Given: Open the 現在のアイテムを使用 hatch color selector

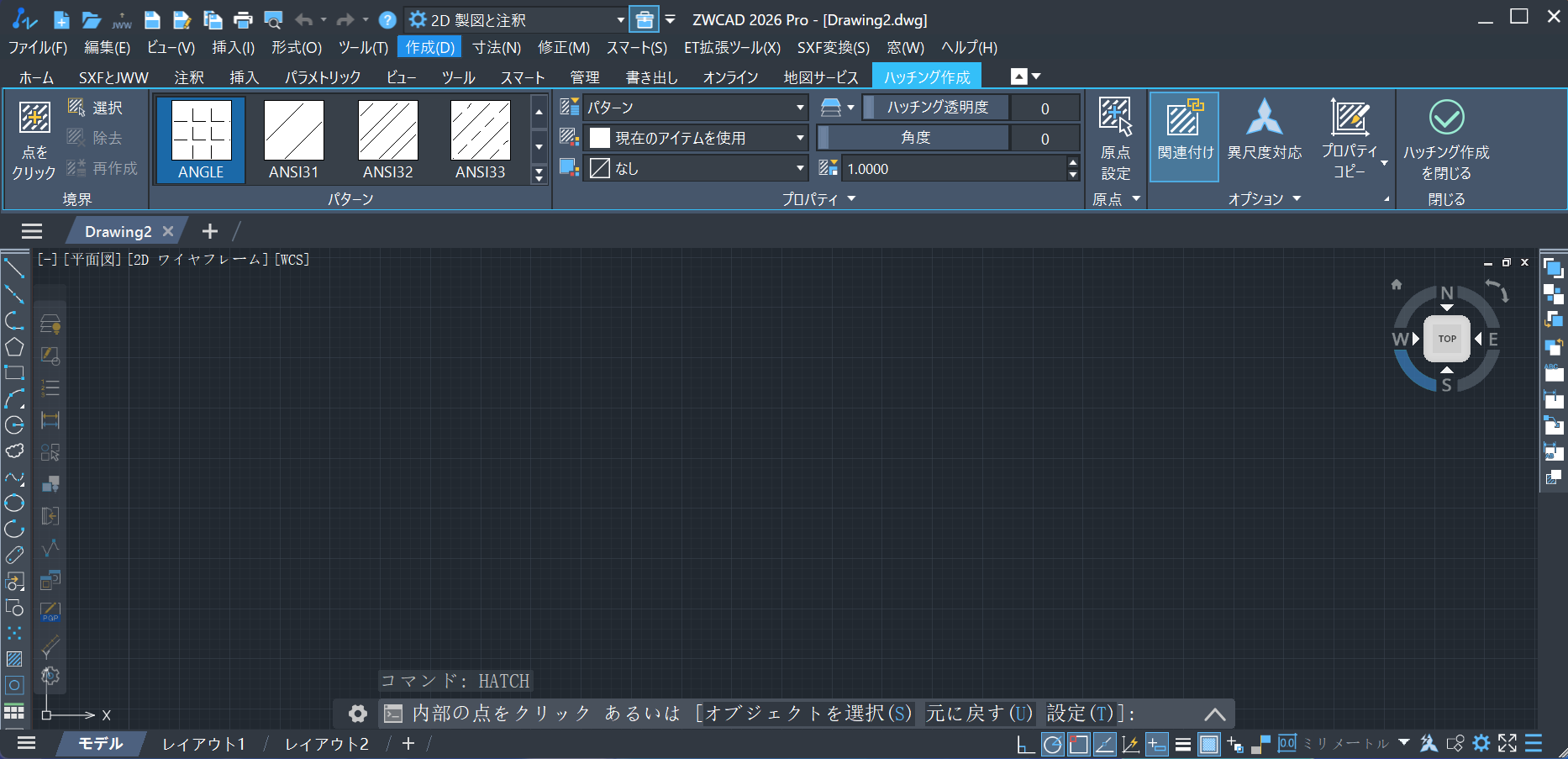Looking at the screenshot, I should click(x=696, y=138).
